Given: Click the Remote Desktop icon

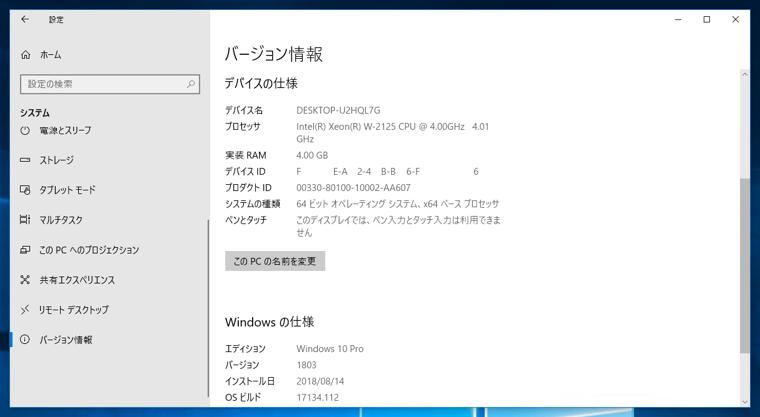Looking at the screenshot, I should (25, 310).
